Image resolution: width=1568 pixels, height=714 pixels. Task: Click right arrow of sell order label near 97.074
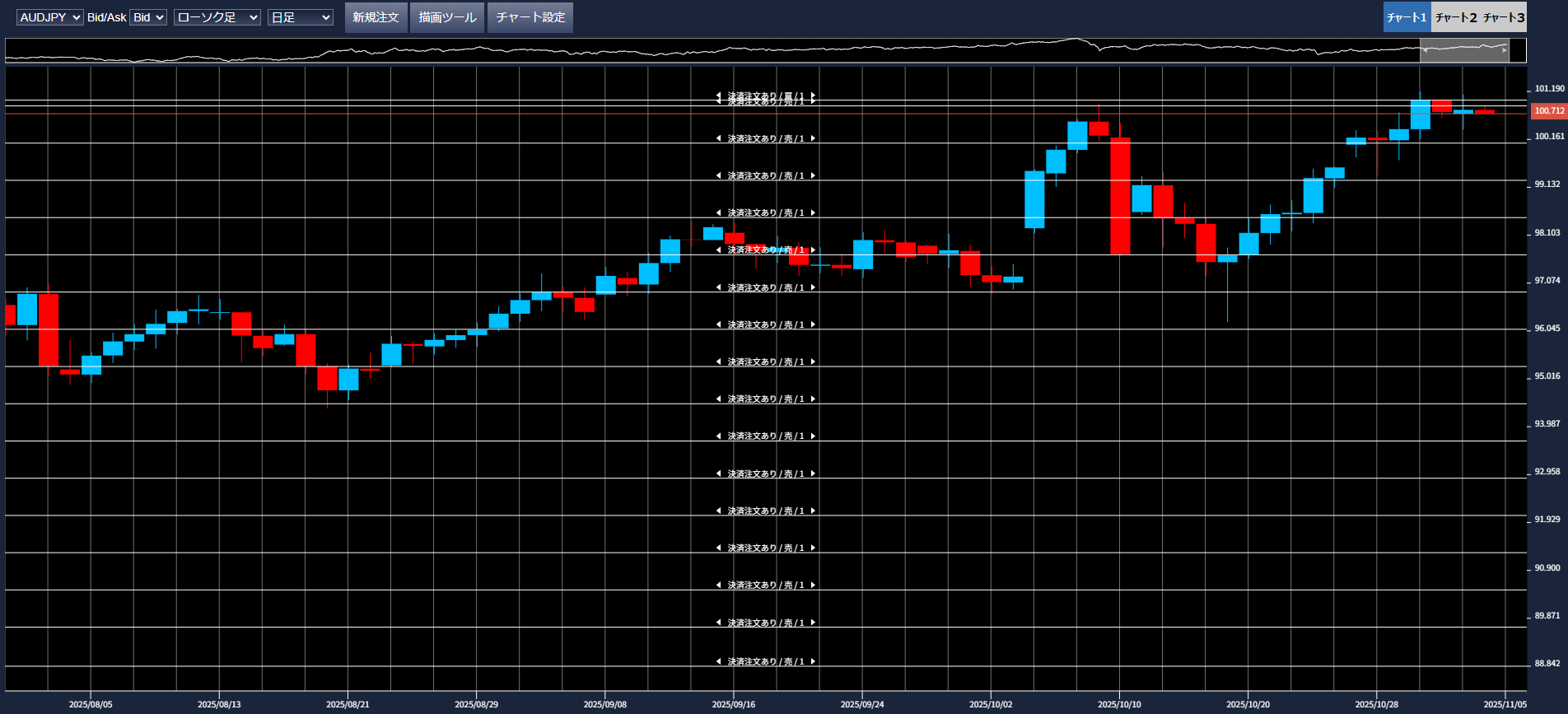pos(813,287)
